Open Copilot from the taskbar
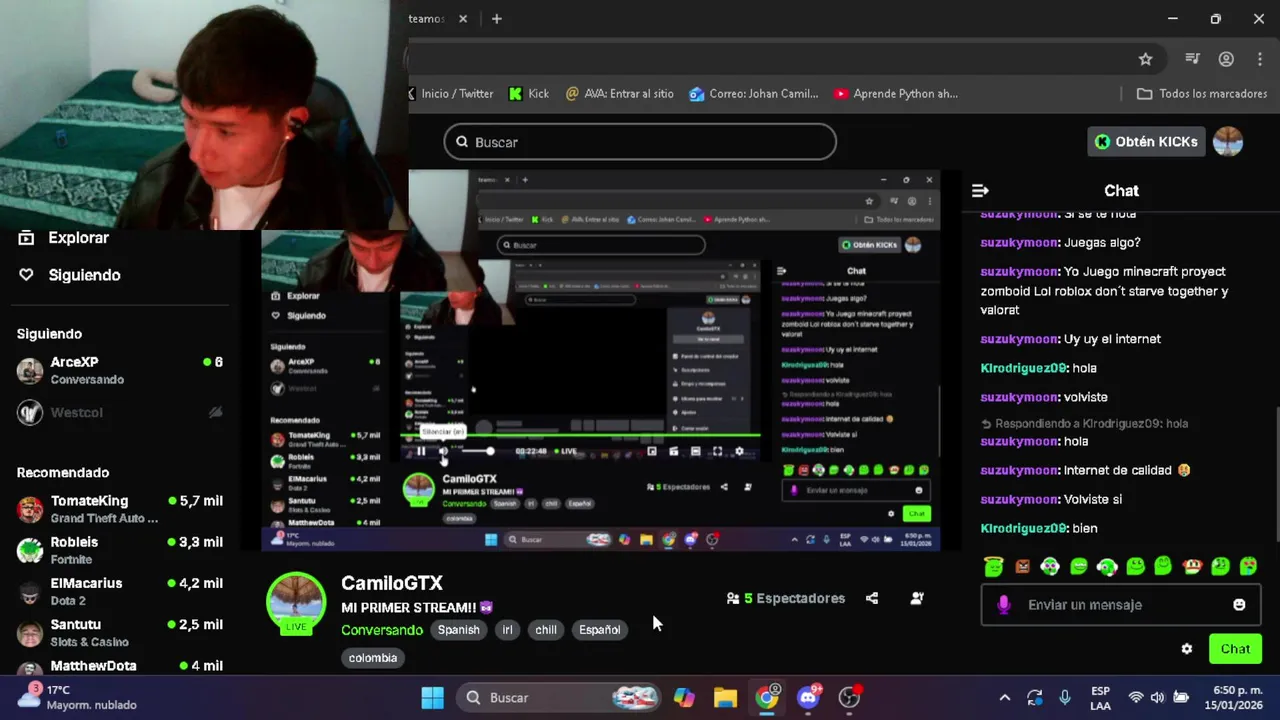 (x=684, y=698)
